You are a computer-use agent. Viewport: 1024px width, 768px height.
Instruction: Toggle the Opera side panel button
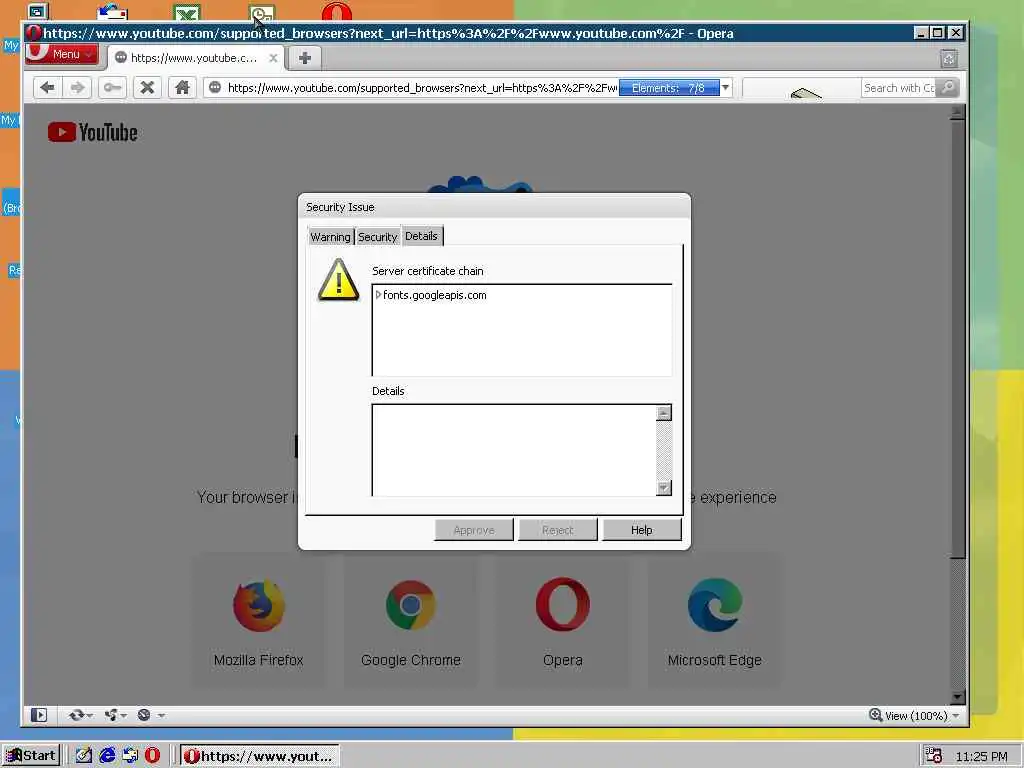39,715
